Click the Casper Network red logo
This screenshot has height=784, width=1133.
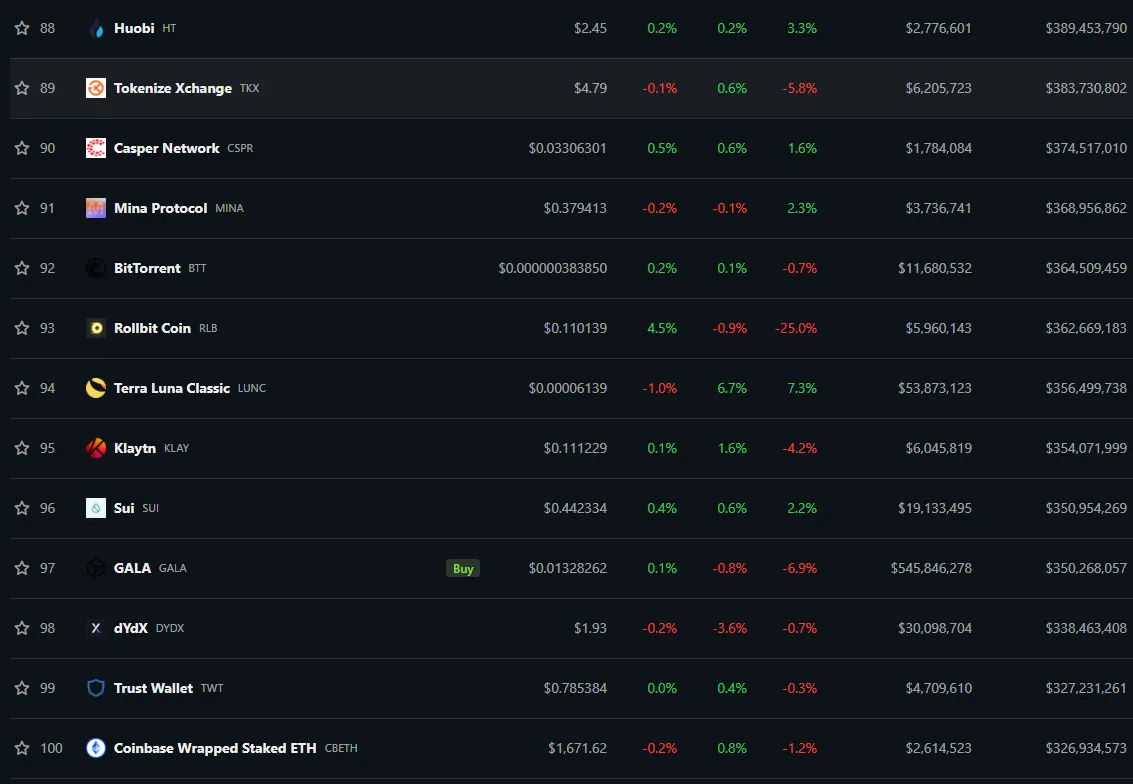96,148
